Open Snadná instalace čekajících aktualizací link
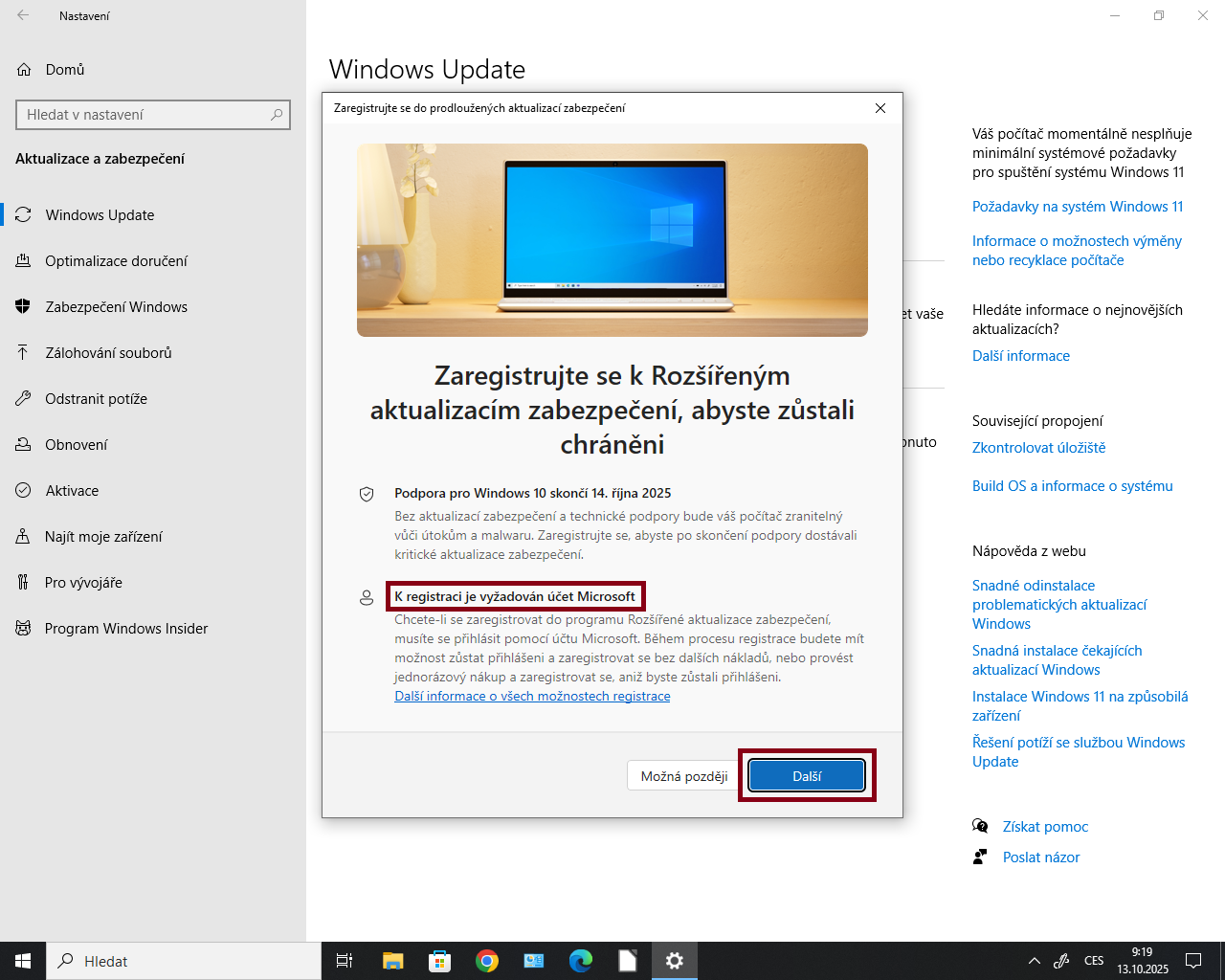Viewport: 1225px width, 980px height. click(x=1057, y=660)
